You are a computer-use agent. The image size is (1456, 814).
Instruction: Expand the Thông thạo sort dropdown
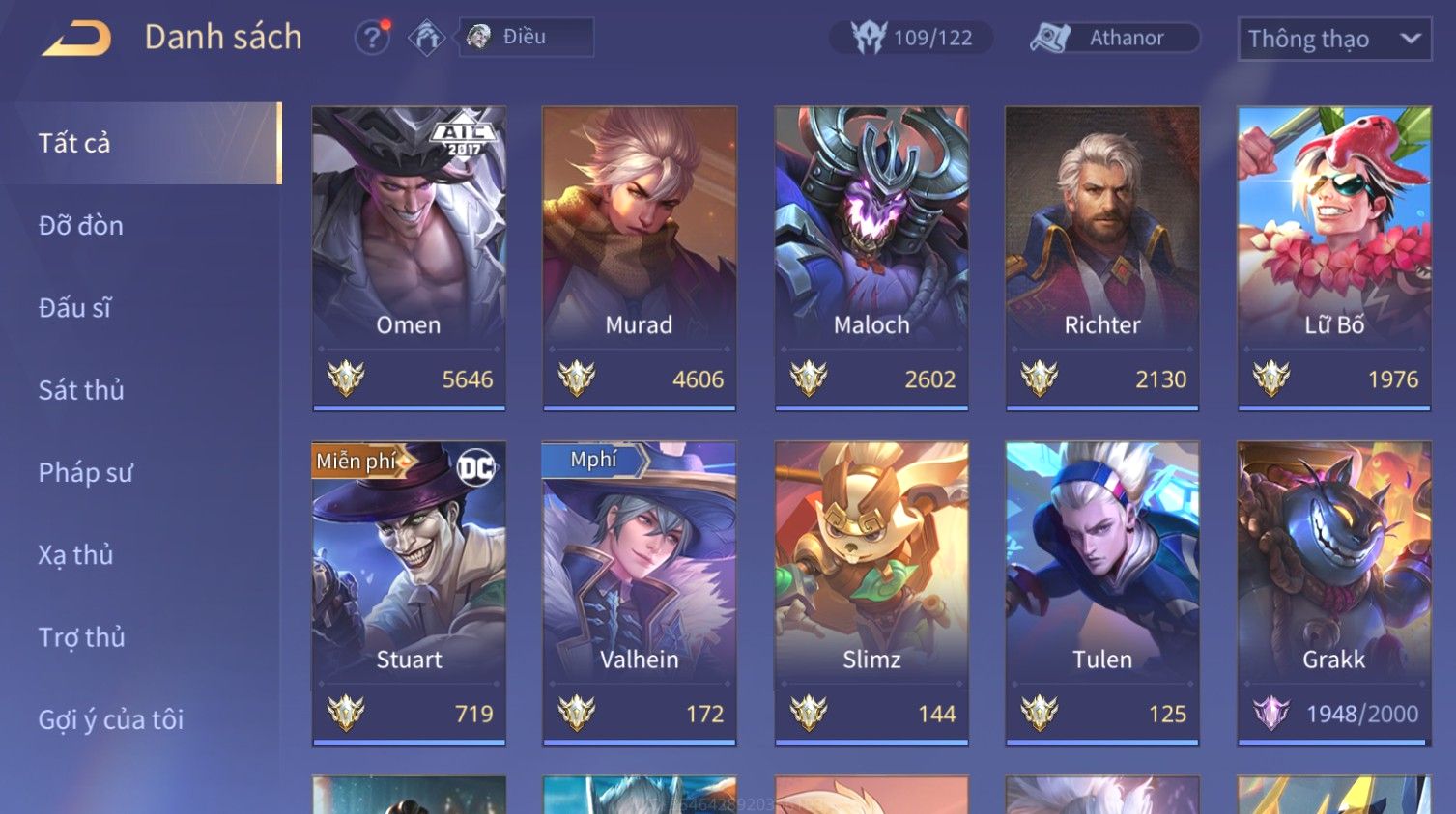point(1334,39)
